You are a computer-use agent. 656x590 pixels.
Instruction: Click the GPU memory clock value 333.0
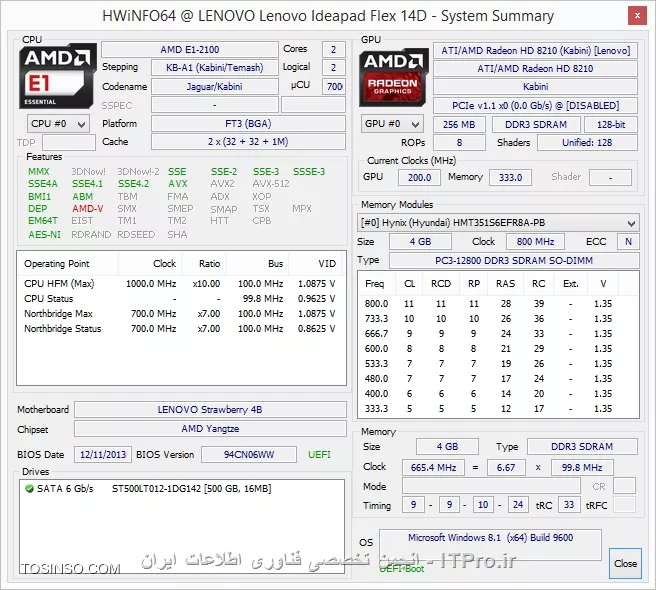510,177
